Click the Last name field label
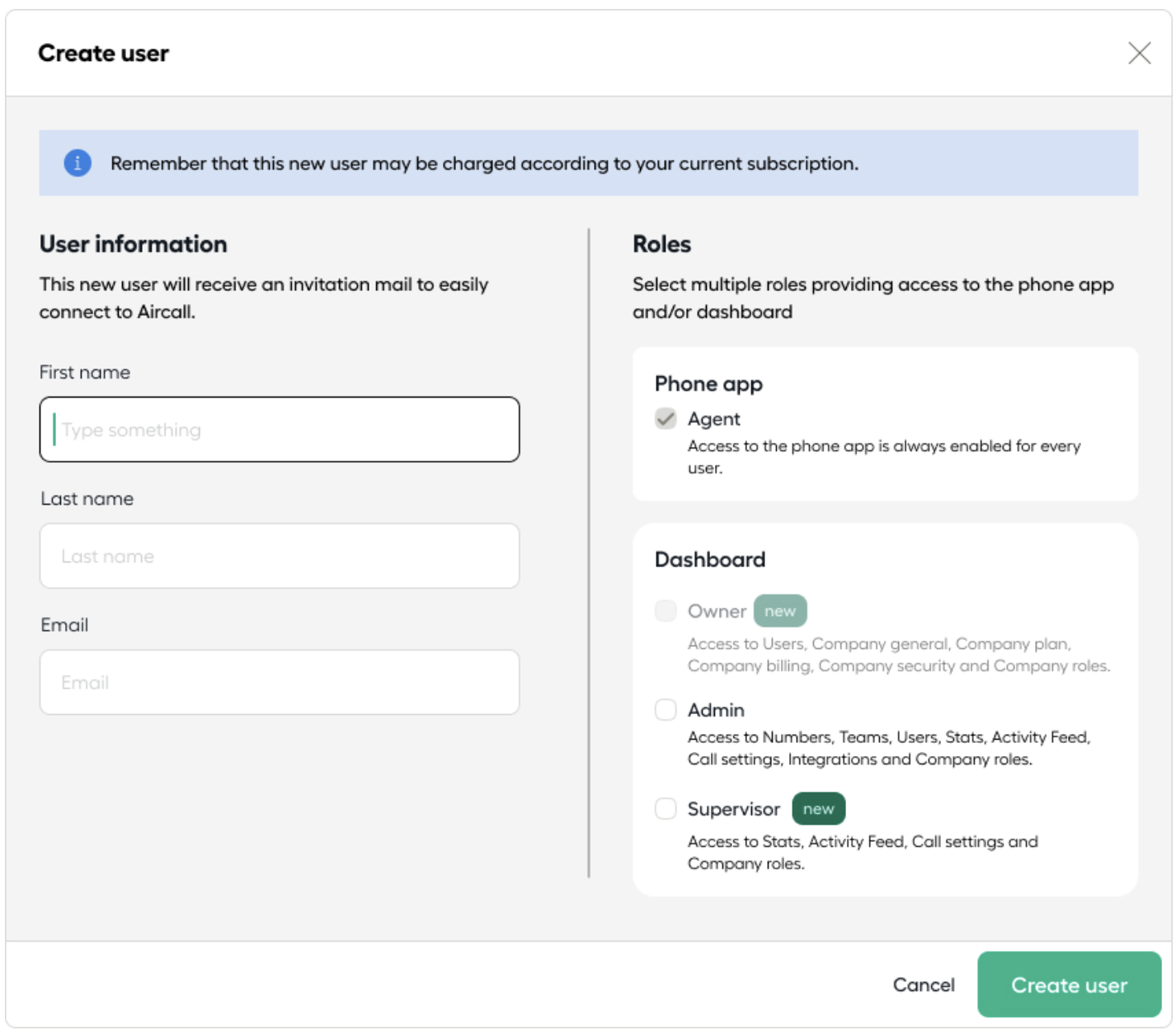This screenshot has height=1034, width=1176. tap(87, 498)
